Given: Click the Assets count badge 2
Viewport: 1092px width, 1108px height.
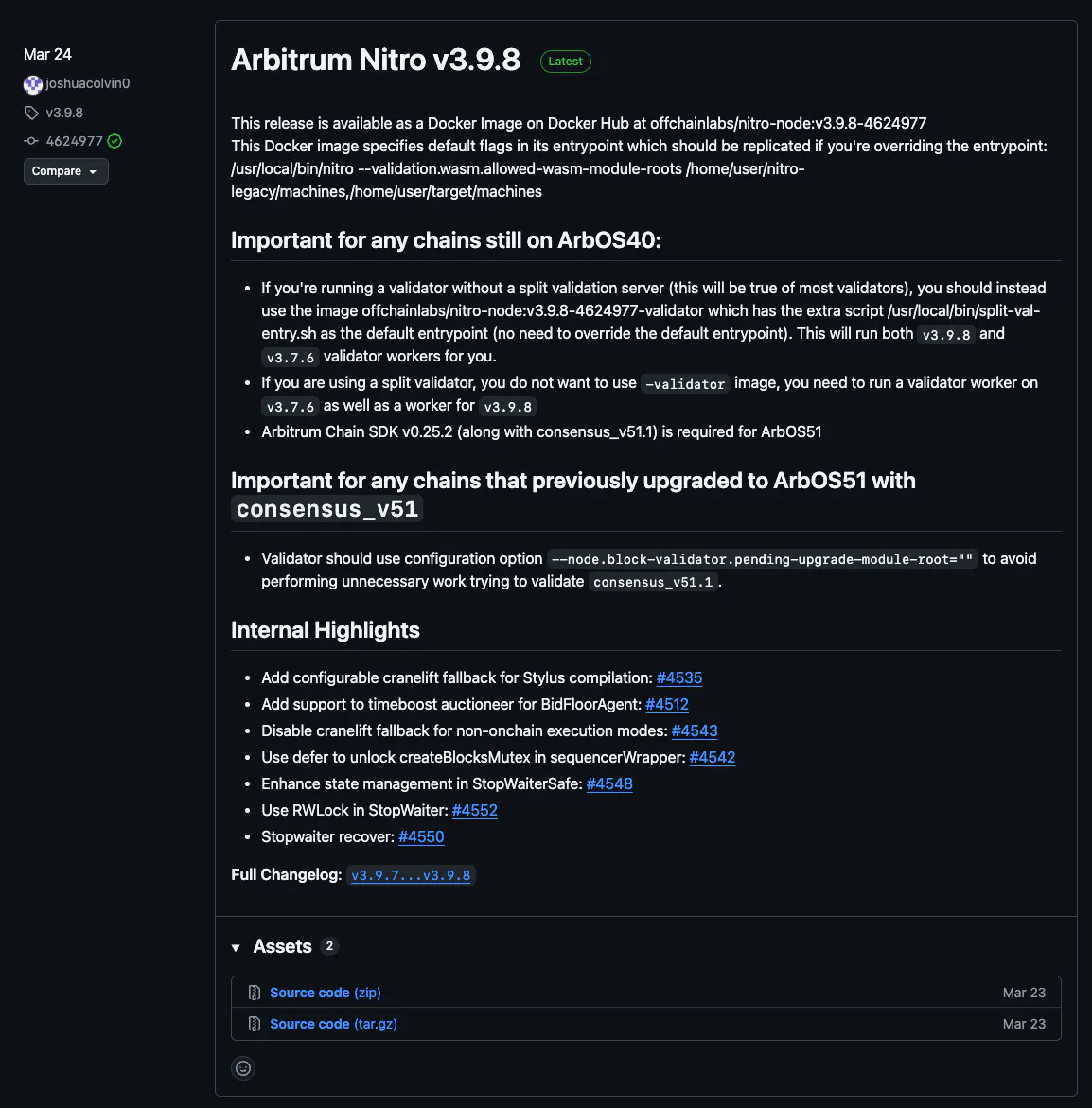Looking at the screenshot, I should 329,946.
